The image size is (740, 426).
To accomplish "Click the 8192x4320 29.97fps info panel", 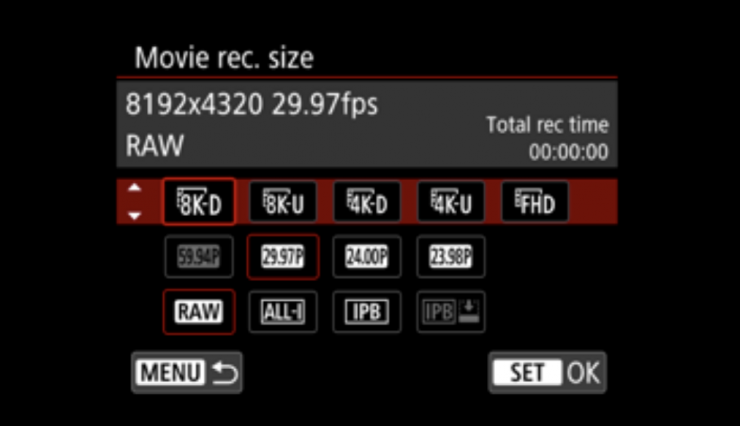I will tap(367, 124).
